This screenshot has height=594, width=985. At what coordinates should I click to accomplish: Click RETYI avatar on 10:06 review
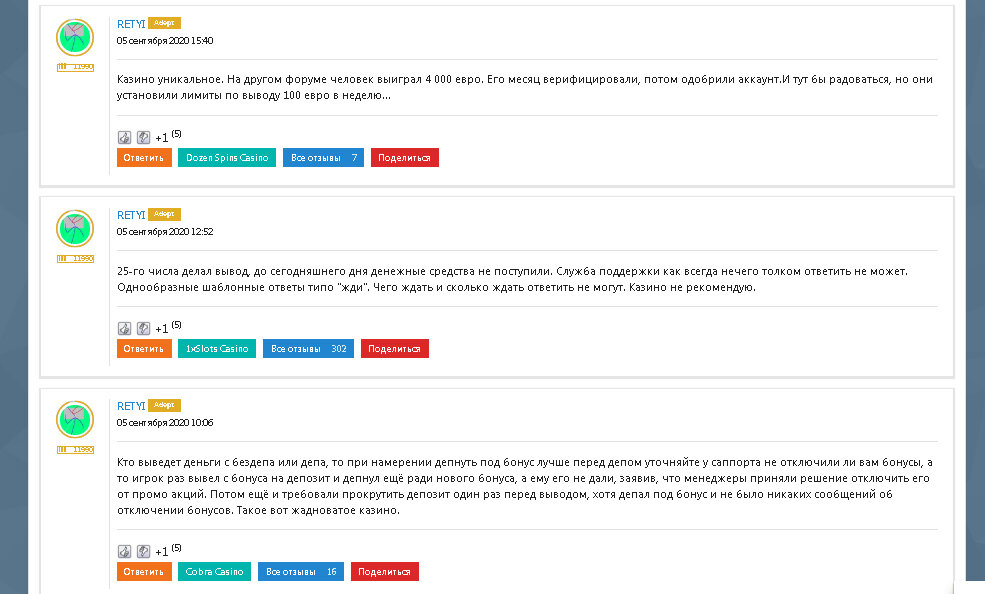[x=74, y=420]
